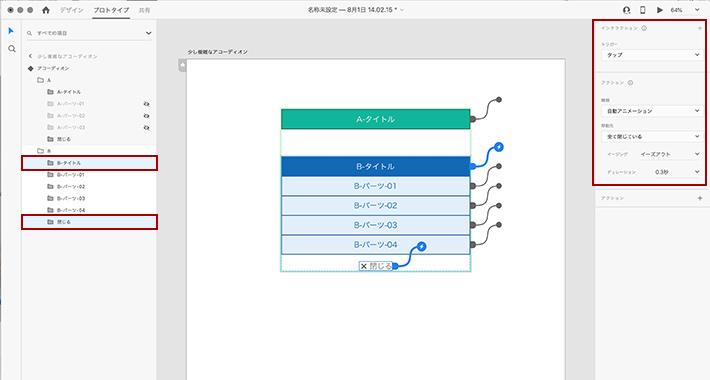
Task: Click the artboard home screen marker
Action: [x=182, y=65]
